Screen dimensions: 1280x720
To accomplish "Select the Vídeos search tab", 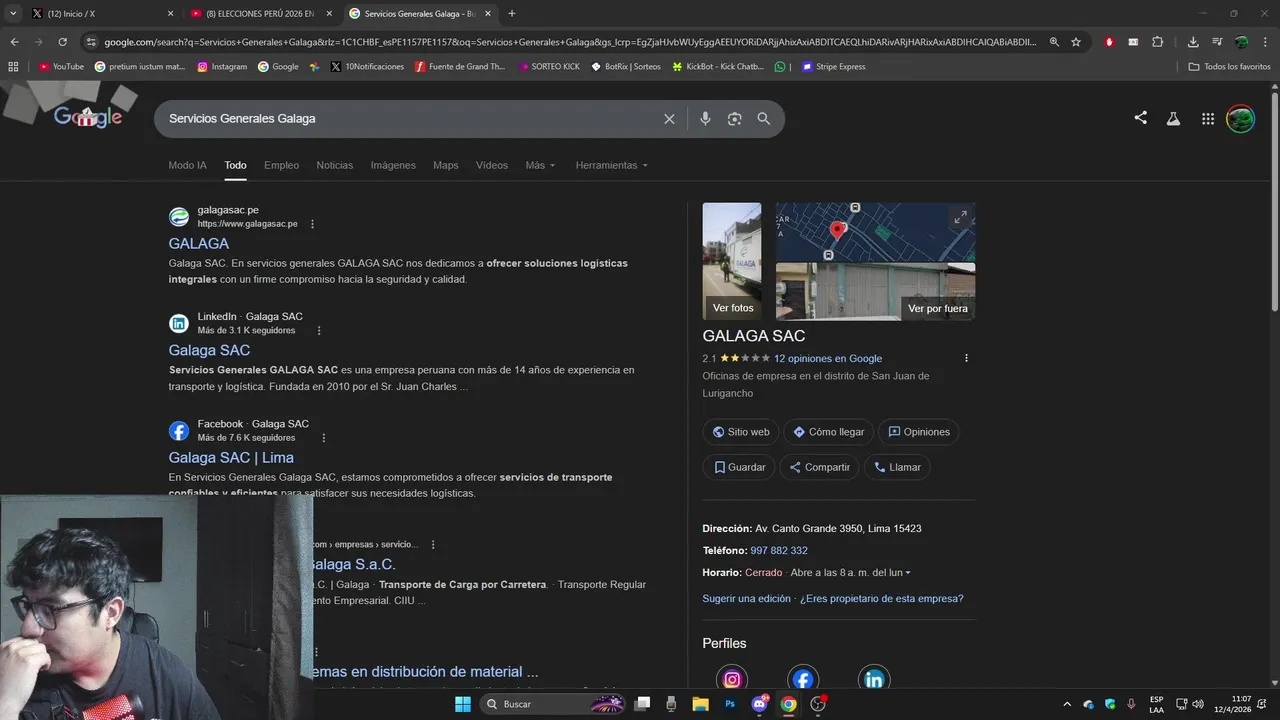I will click(x=491, y=165).
